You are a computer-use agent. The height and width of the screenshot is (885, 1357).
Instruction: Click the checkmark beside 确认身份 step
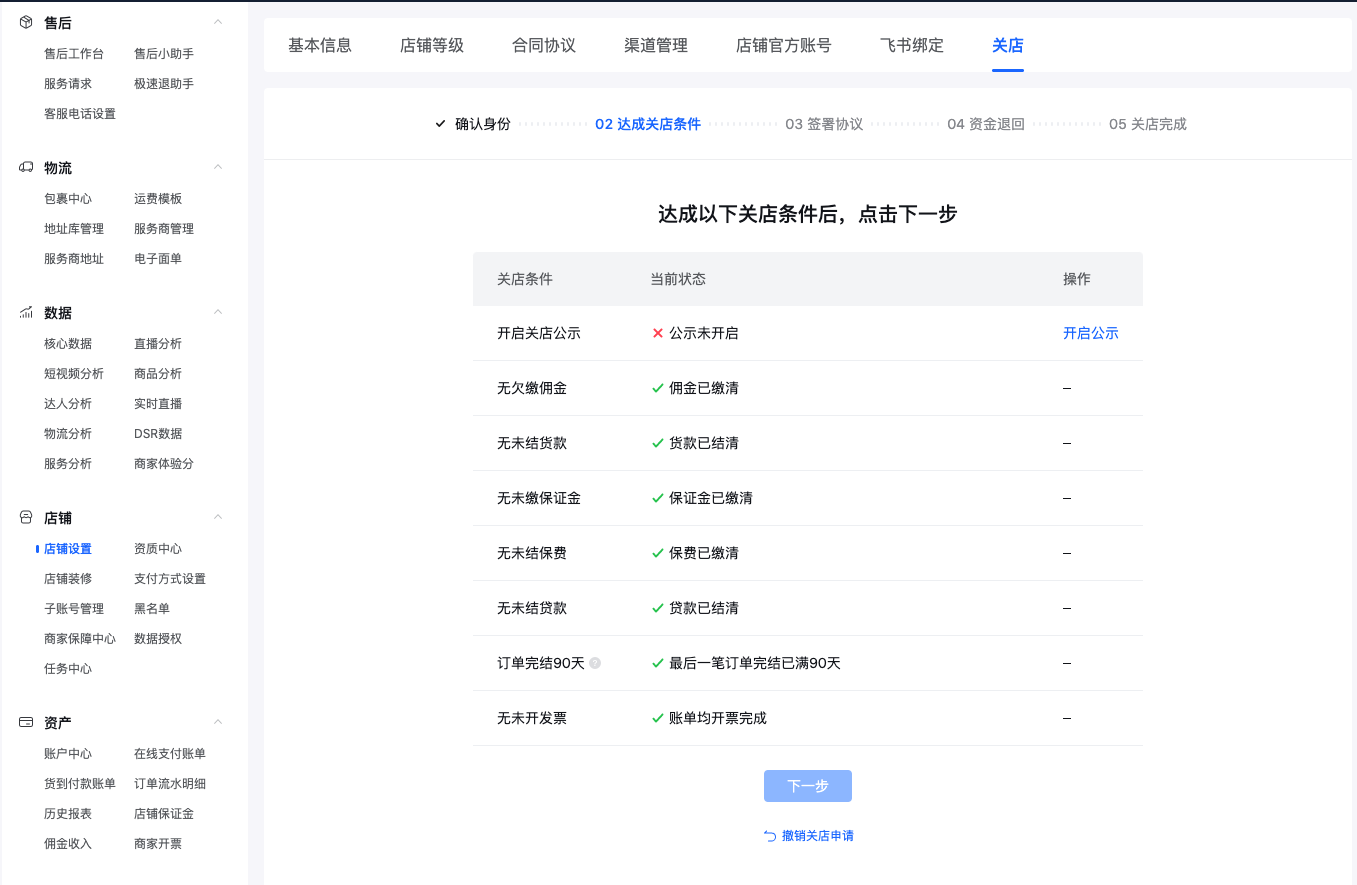coord(438,123)
